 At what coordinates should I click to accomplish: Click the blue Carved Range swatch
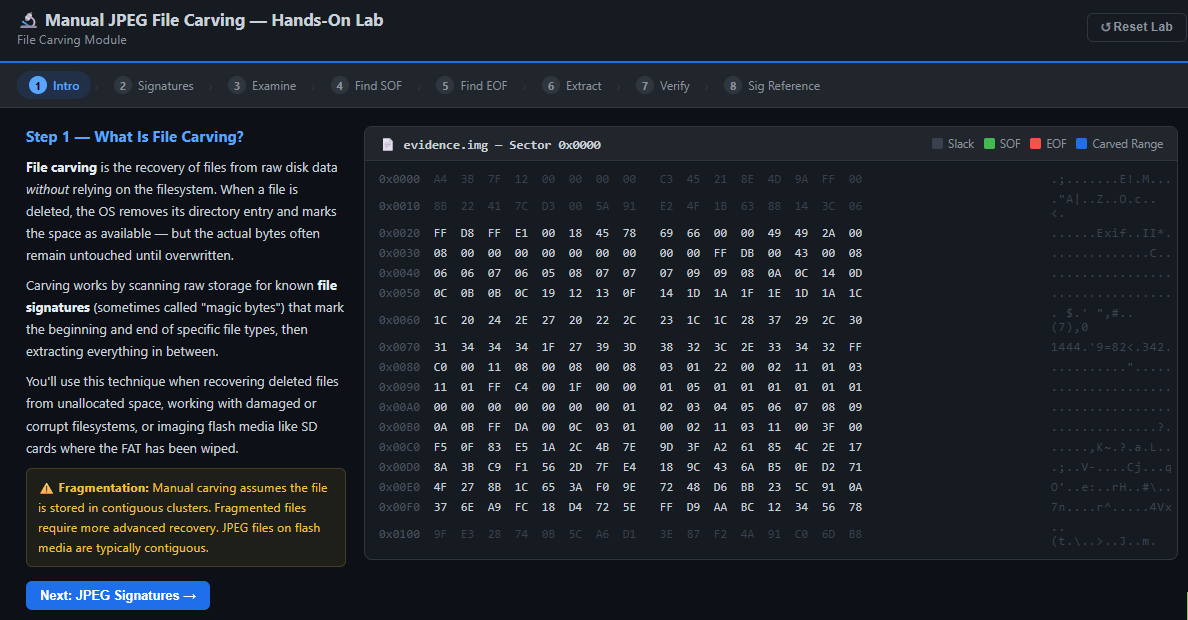(1082, 144)
